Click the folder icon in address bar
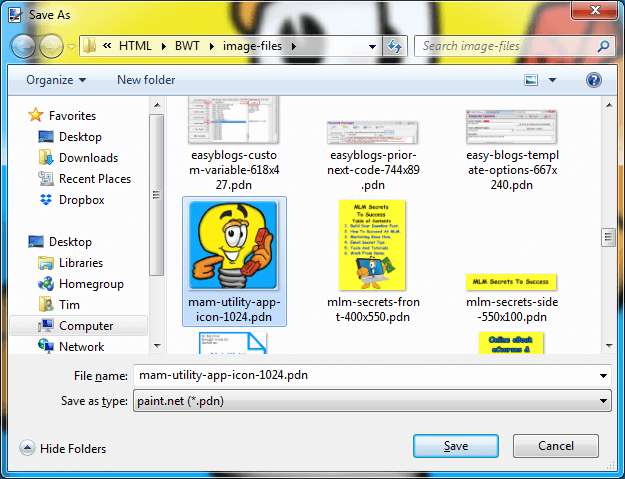This screenshot has height=479, width=625. [x=89, y=46]
